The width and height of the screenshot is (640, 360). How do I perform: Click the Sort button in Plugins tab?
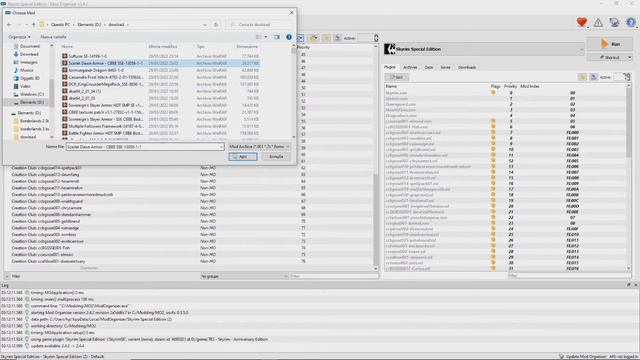(x=396, y=77)
